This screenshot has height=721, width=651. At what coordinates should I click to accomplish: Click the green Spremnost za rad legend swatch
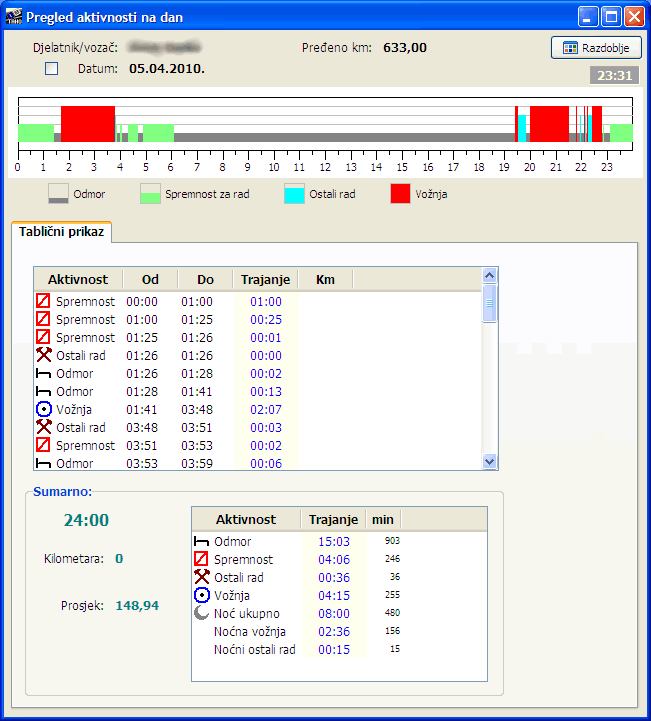click(150, 193)
